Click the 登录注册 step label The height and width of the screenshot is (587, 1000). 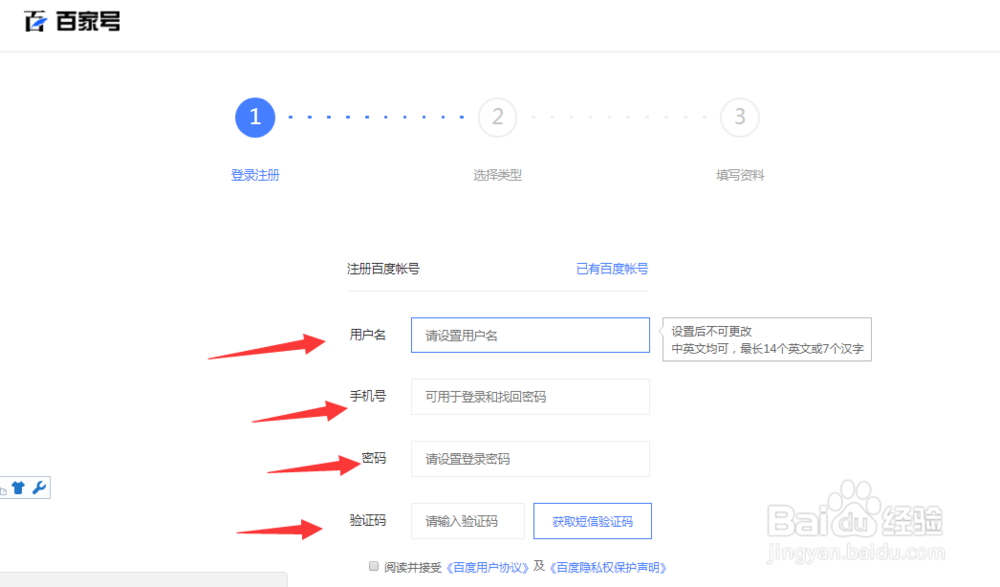(x=255, y=175)
